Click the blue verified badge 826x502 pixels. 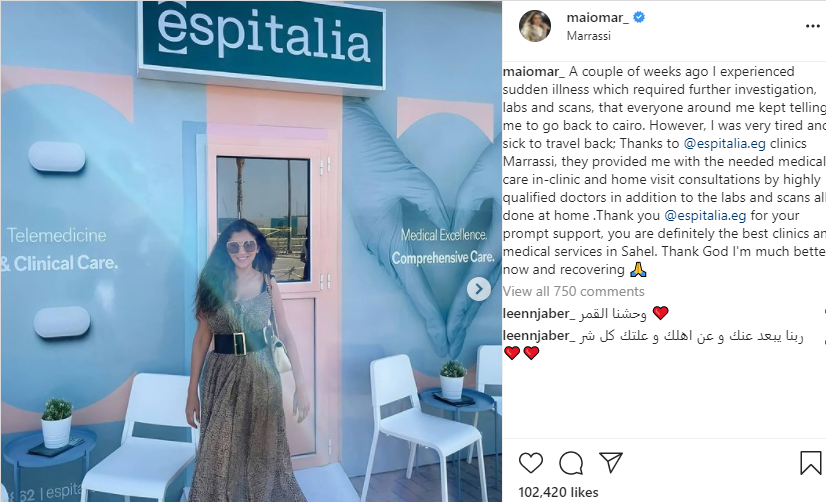pyautogui.click(x=639, y=17)
